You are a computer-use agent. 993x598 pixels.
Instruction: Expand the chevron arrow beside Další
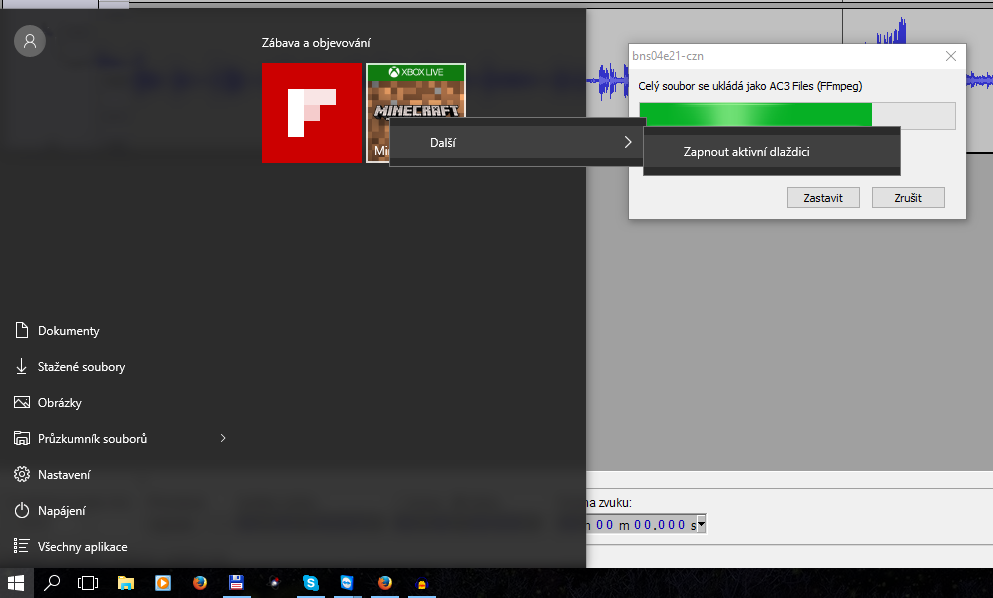click(x=628, y=143)
